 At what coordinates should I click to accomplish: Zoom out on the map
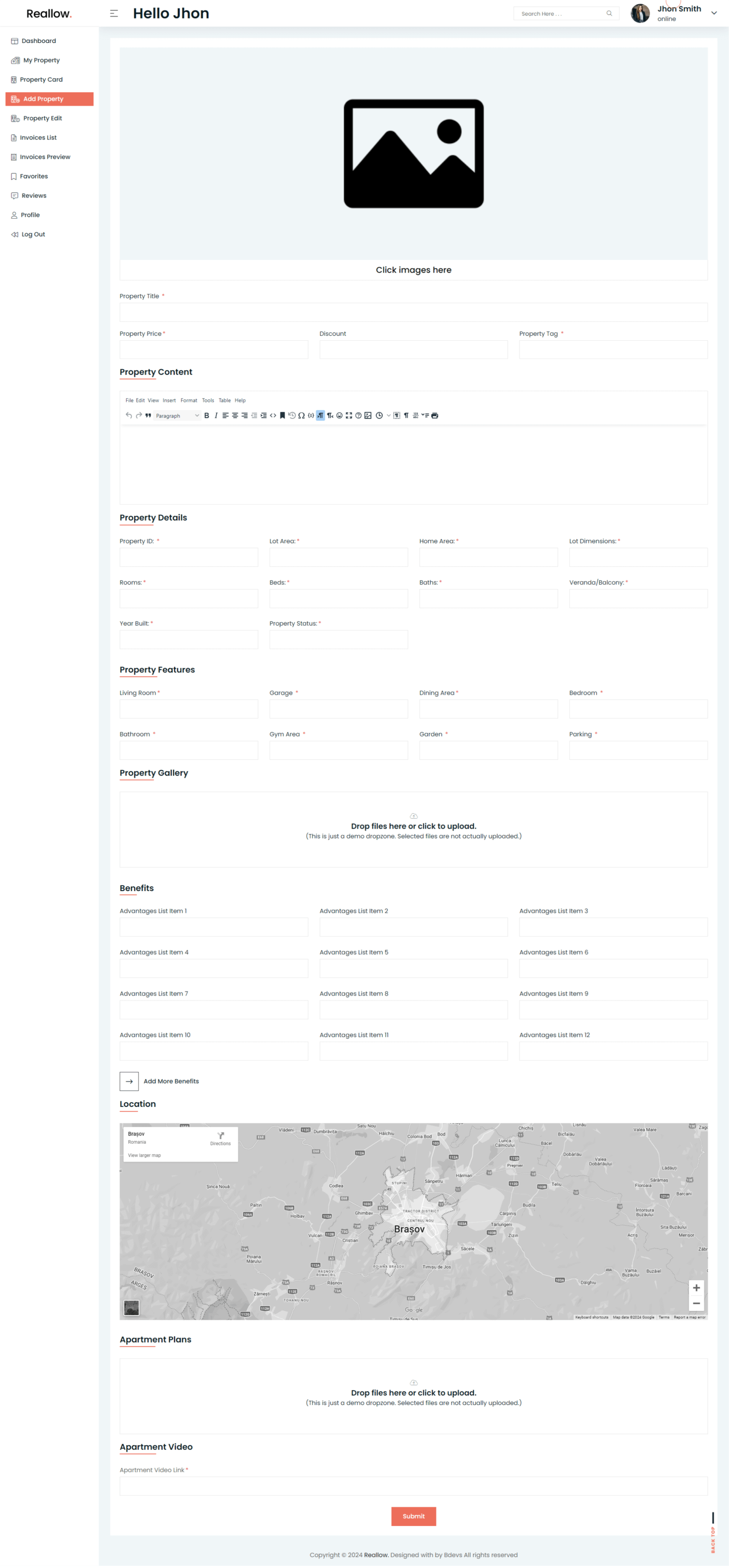coord(696,1304)
